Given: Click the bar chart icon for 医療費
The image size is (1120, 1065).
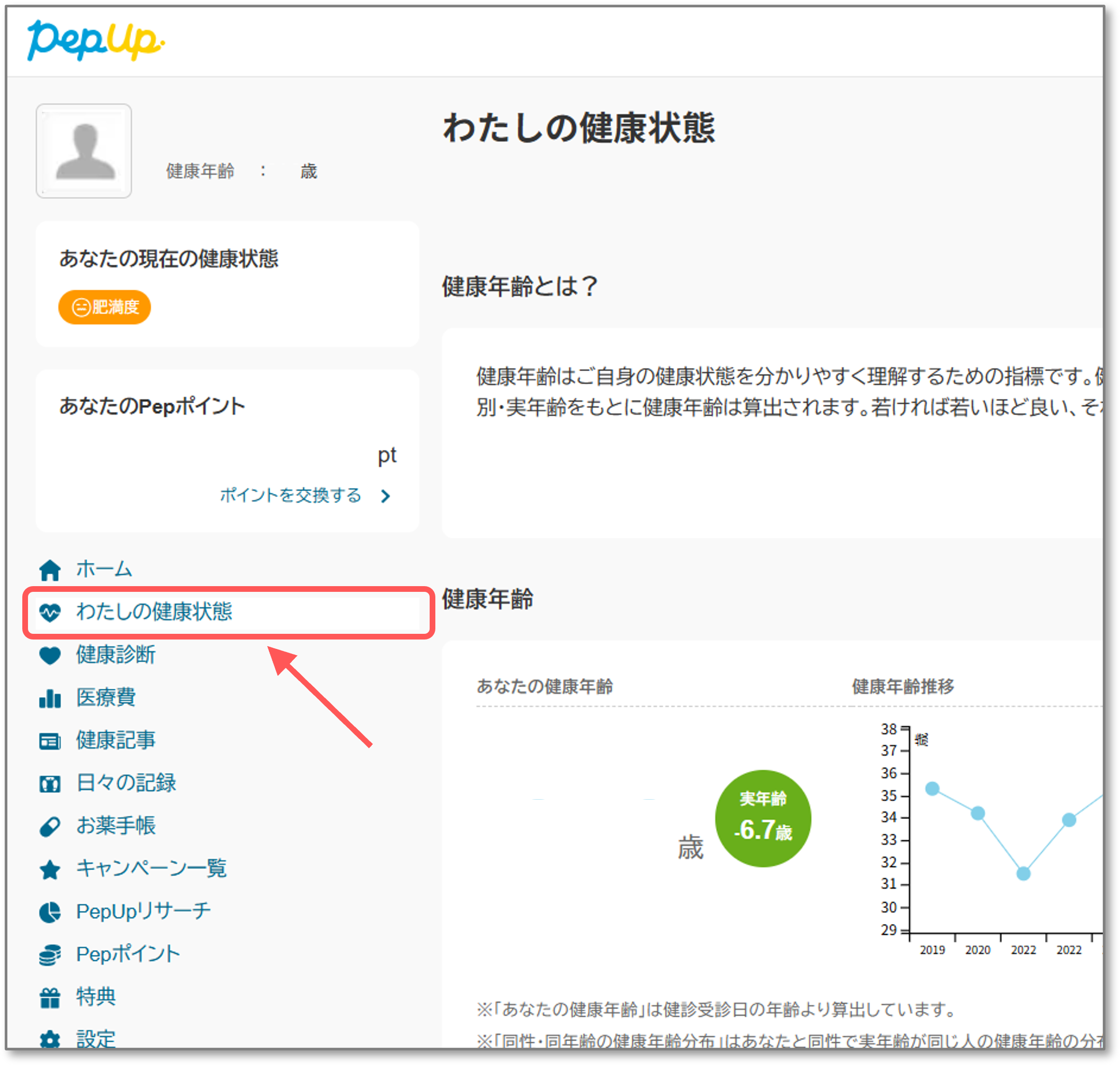Looking at the screenshot, I should (50, 698).
